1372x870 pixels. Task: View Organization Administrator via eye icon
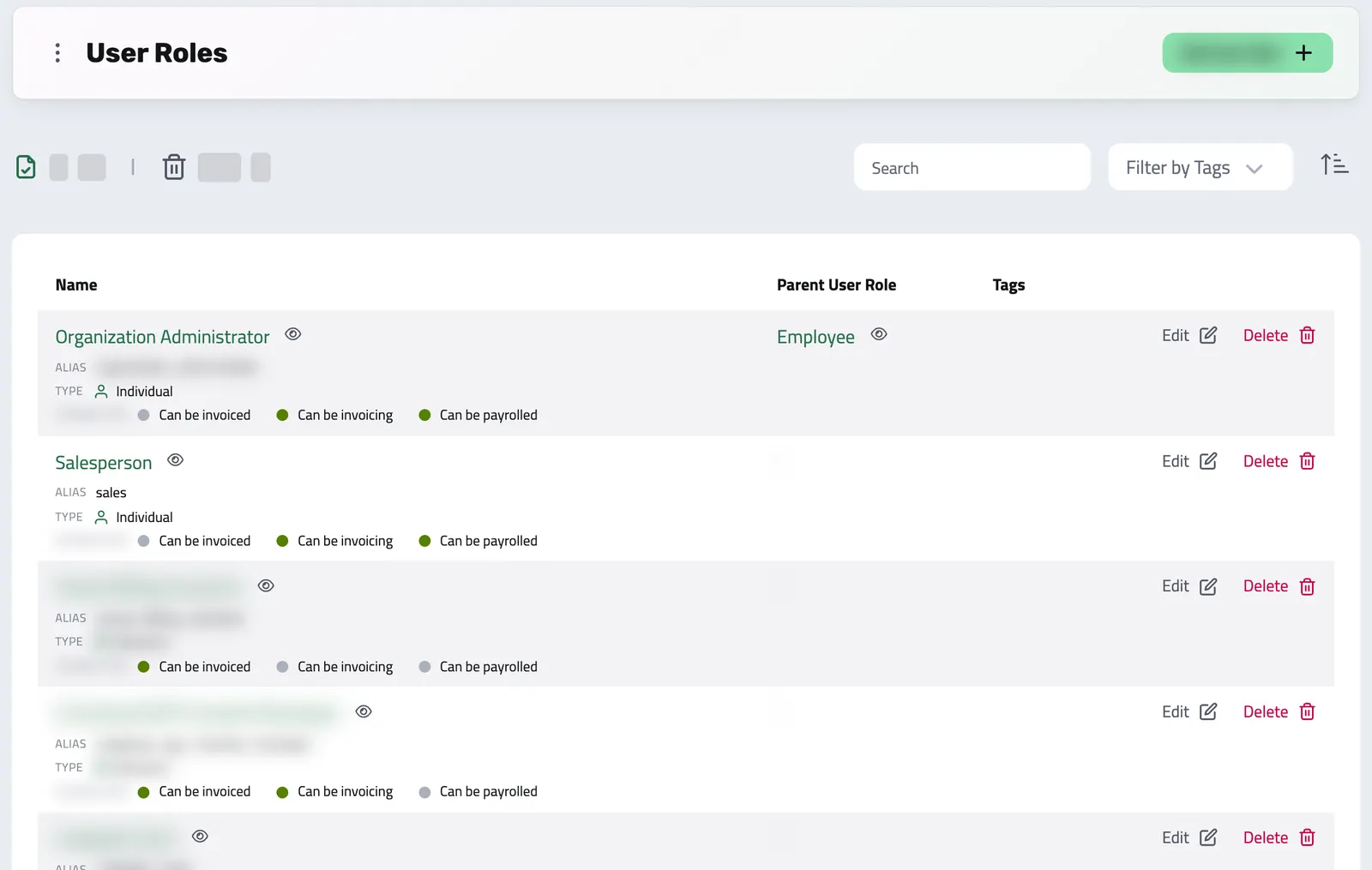click(293, 334)
